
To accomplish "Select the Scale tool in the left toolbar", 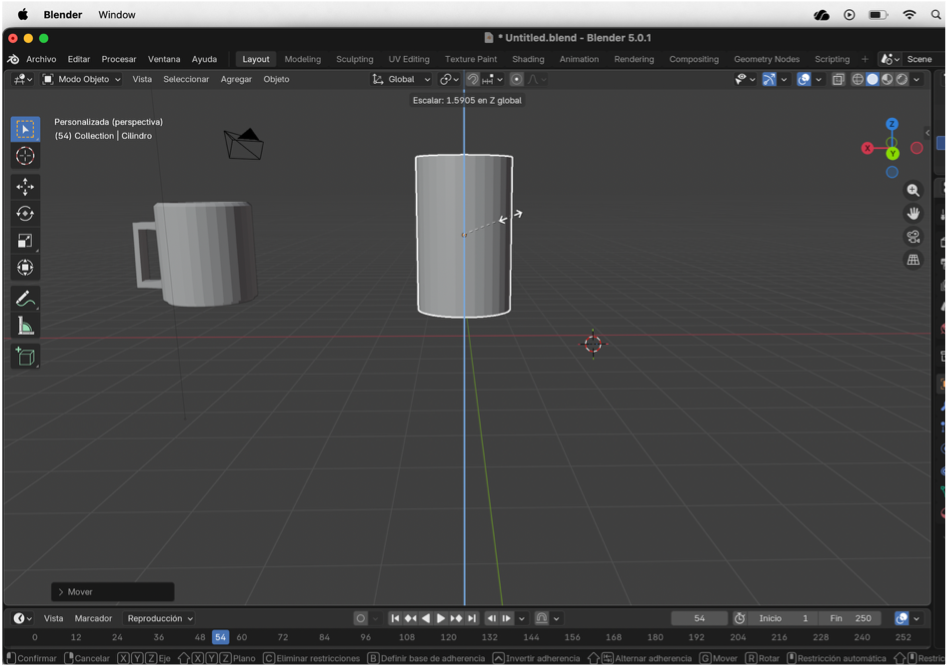I will click(26, 241).
